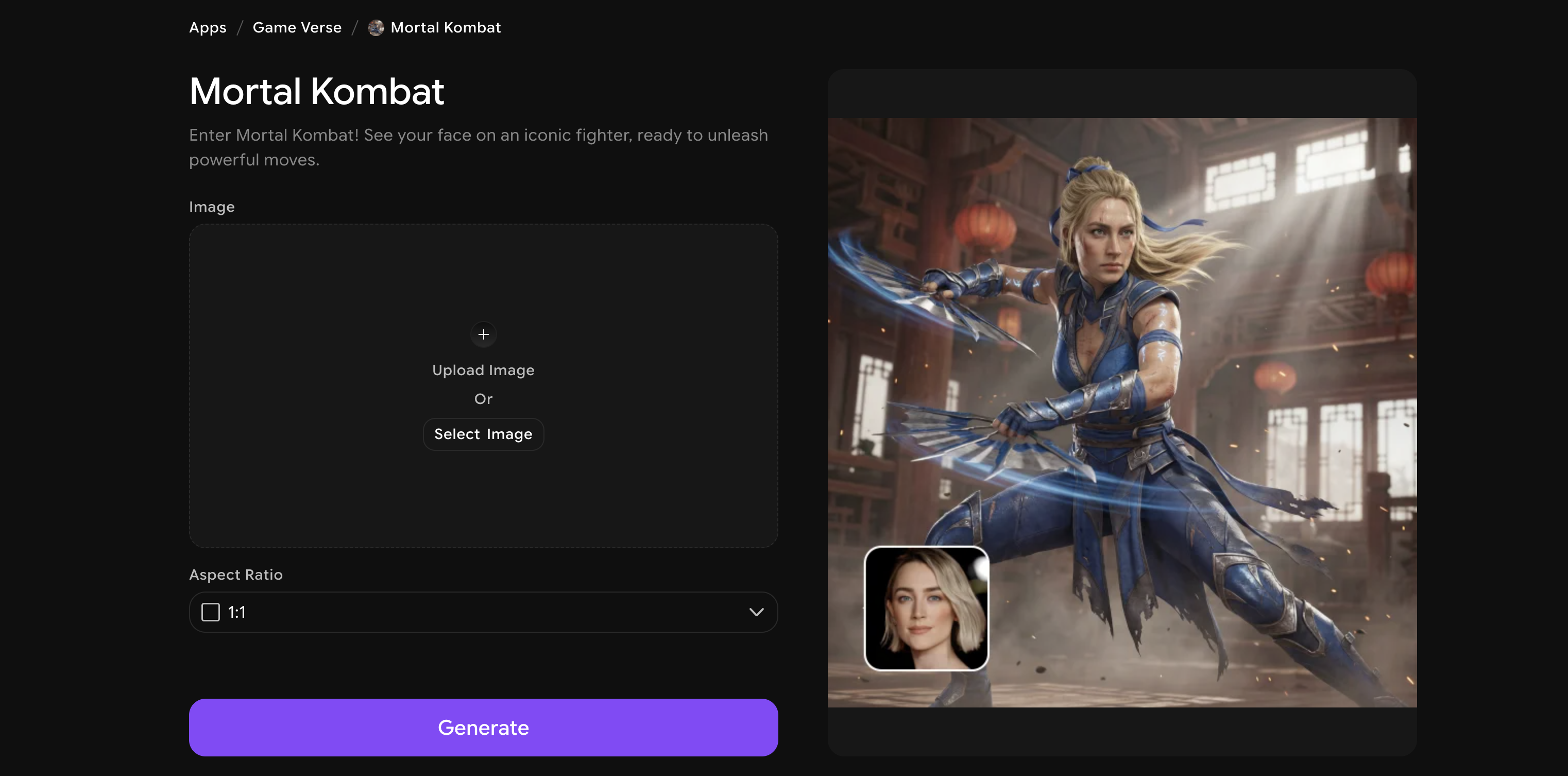
Task: Click the square 1:1 ratio icon
Action: point(211,612)
